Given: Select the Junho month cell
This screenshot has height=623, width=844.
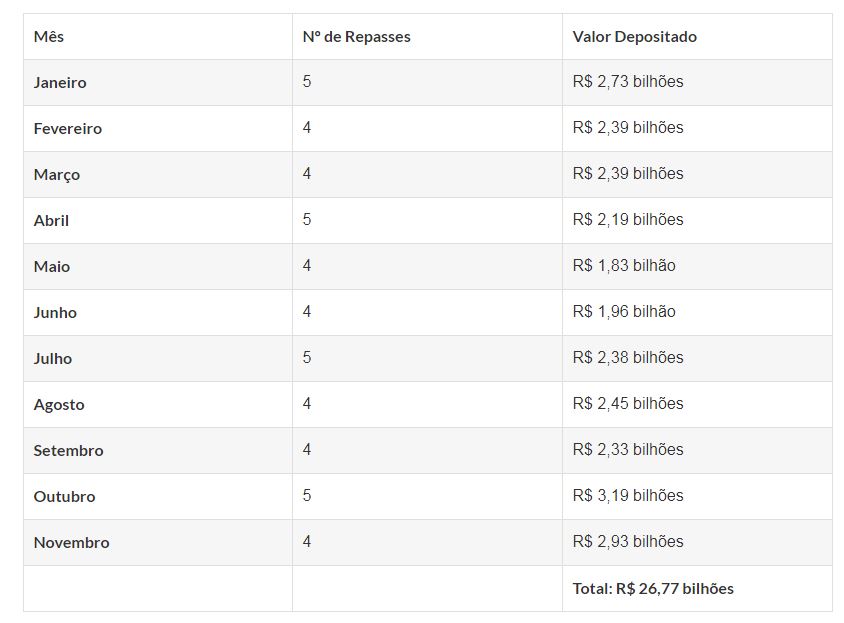Looking at the screenshot, I should [x=55, y=313].
